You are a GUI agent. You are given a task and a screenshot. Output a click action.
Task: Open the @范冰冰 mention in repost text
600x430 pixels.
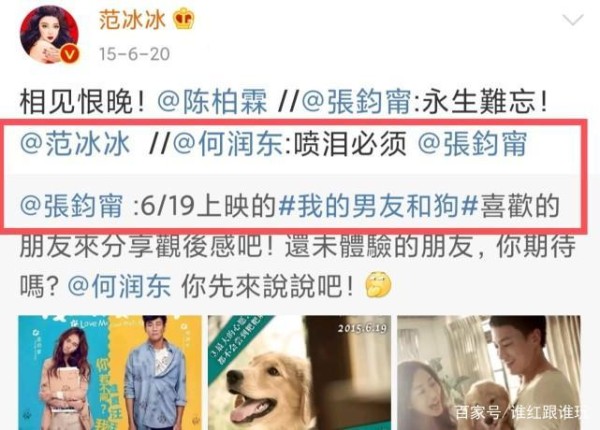pyautogui.click(x=75, y=144)
